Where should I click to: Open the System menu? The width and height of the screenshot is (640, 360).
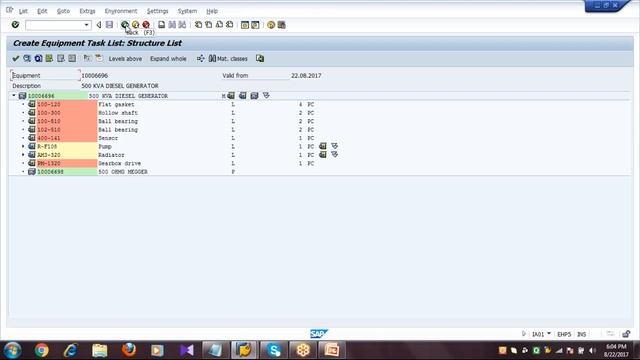187,11
